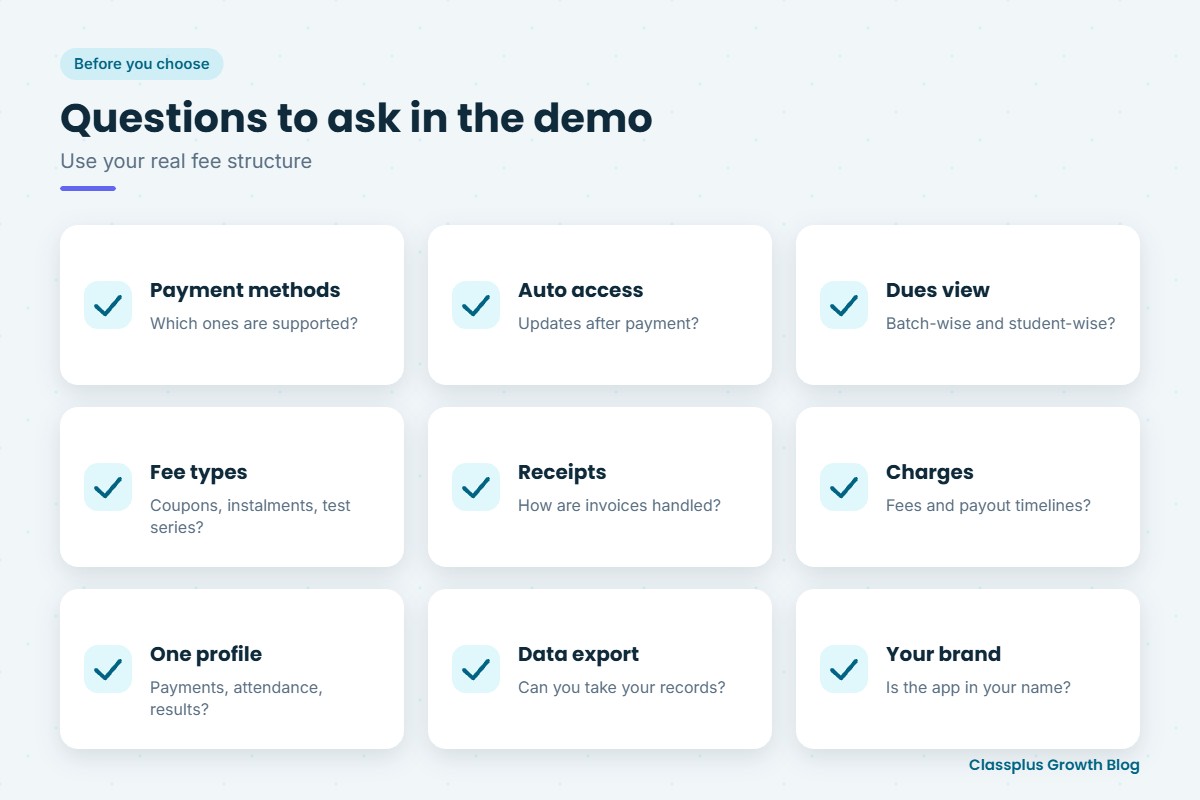Select the 'Dues view' card title
Image resolution: width=1200 pixels, height=800 pixels.
coord(937,290)
